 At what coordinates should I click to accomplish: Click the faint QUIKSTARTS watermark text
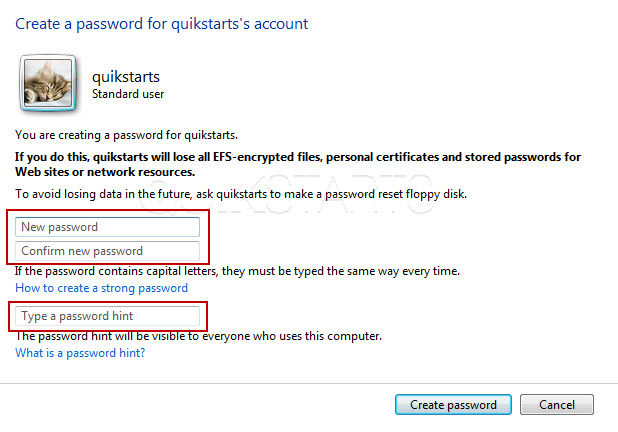(x=288, y=194)
